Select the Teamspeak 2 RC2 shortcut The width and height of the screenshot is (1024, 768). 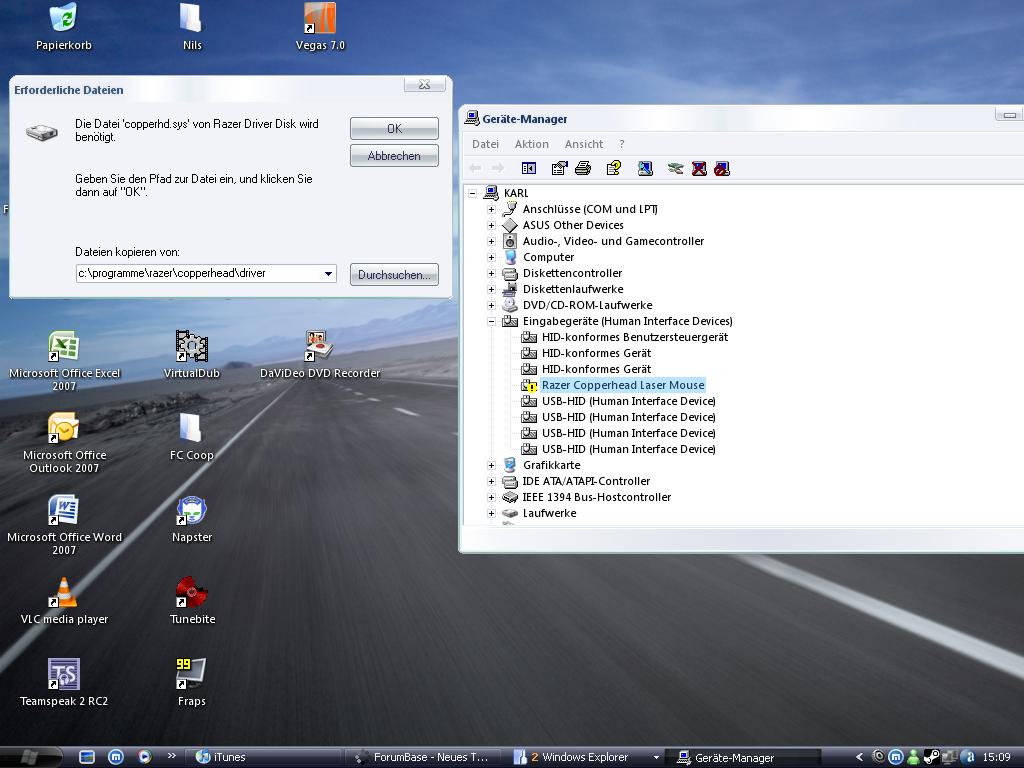tap(64, 683)
